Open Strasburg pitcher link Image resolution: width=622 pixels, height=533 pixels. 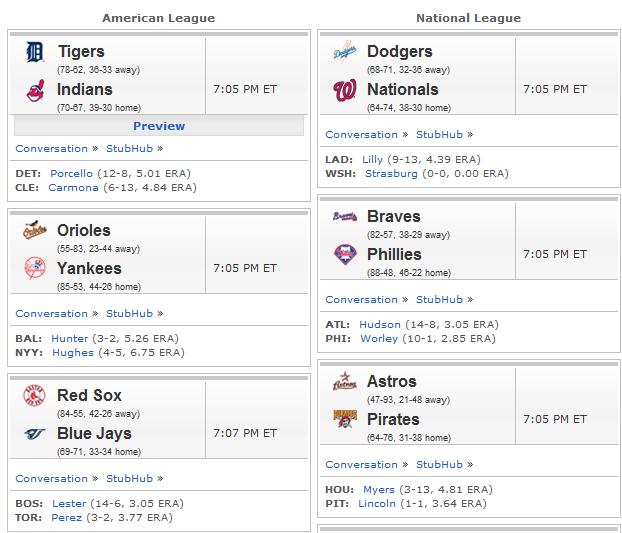tap(391, 174)
